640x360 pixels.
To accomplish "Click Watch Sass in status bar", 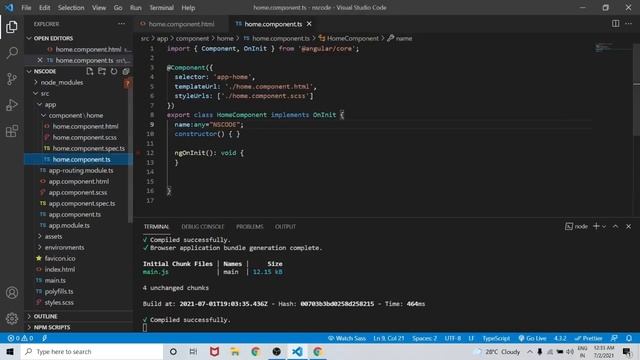I will [x=347, y=338].
